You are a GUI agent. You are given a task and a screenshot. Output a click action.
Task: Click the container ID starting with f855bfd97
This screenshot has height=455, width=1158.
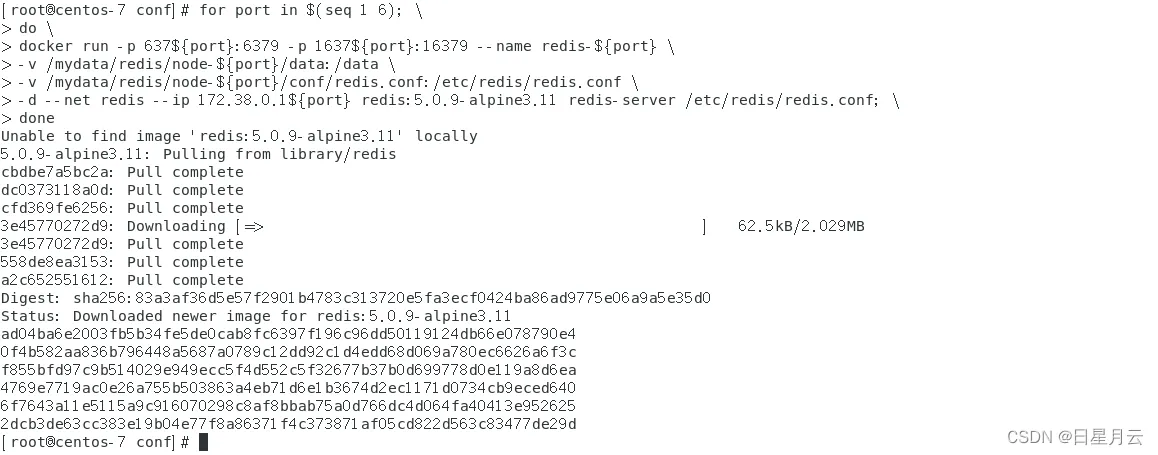pos(288,370)
